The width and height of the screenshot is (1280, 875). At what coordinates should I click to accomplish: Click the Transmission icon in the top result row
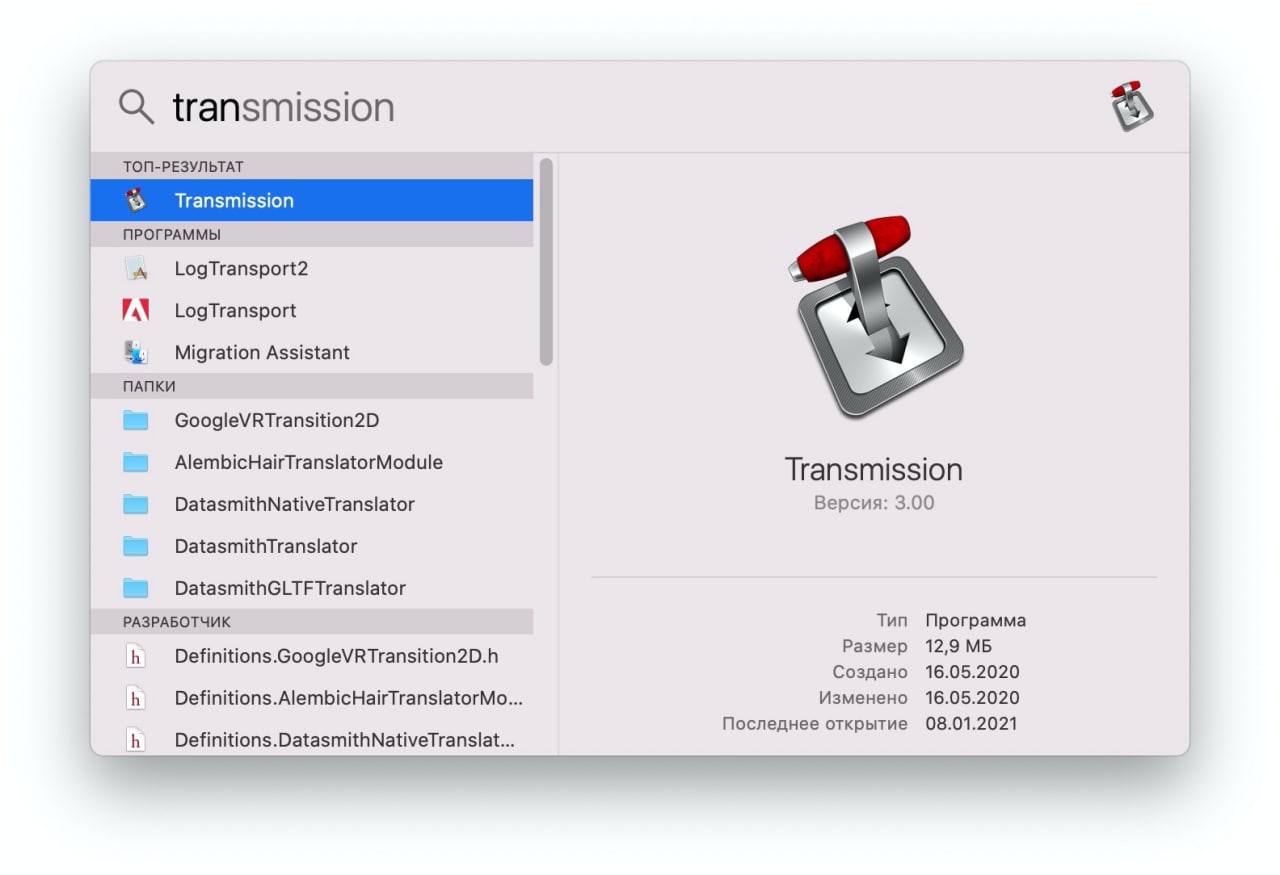pos(136,200)
